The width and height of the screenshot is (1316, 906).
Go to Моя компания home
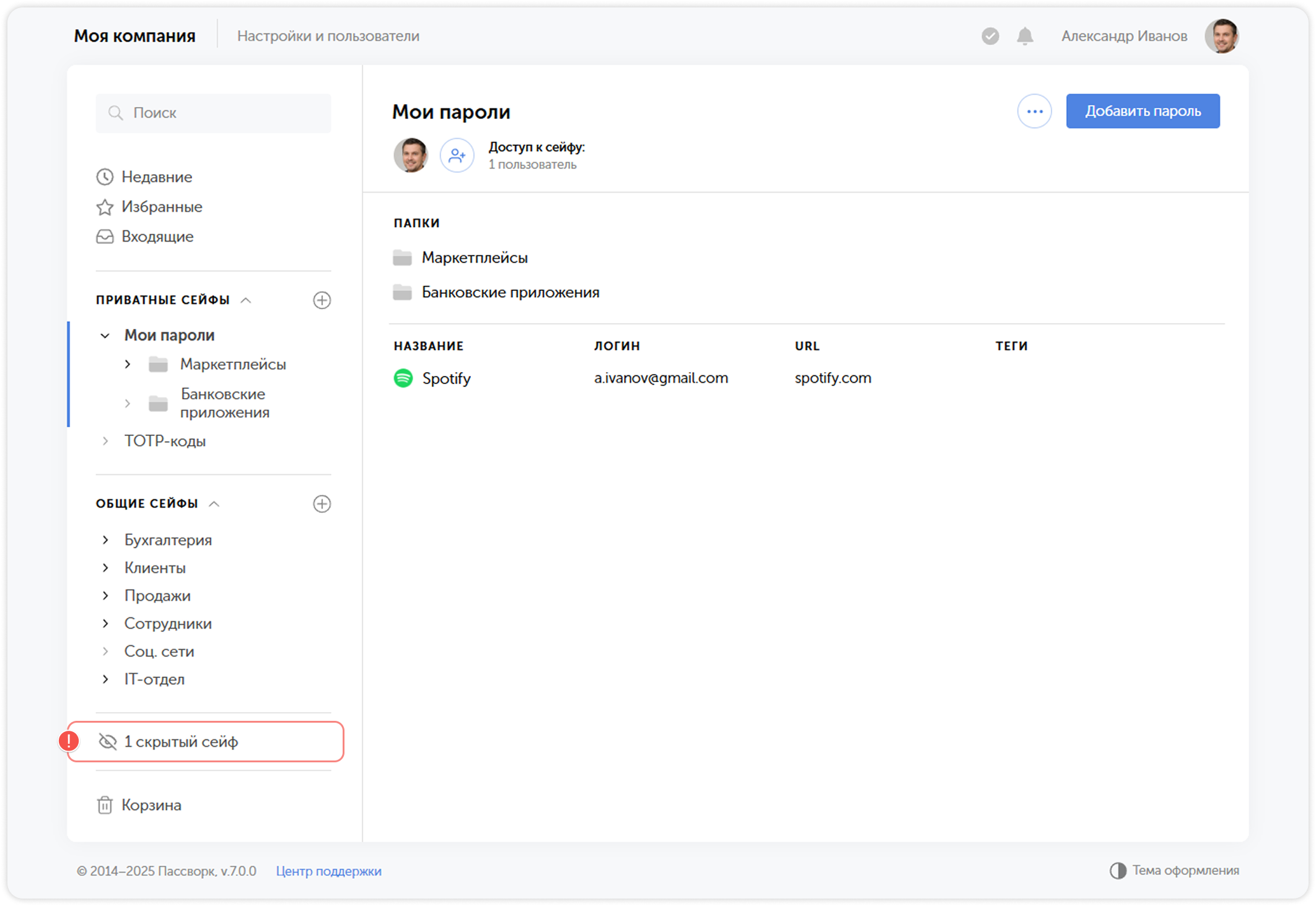pyautogui.click(x=134, y=36)
